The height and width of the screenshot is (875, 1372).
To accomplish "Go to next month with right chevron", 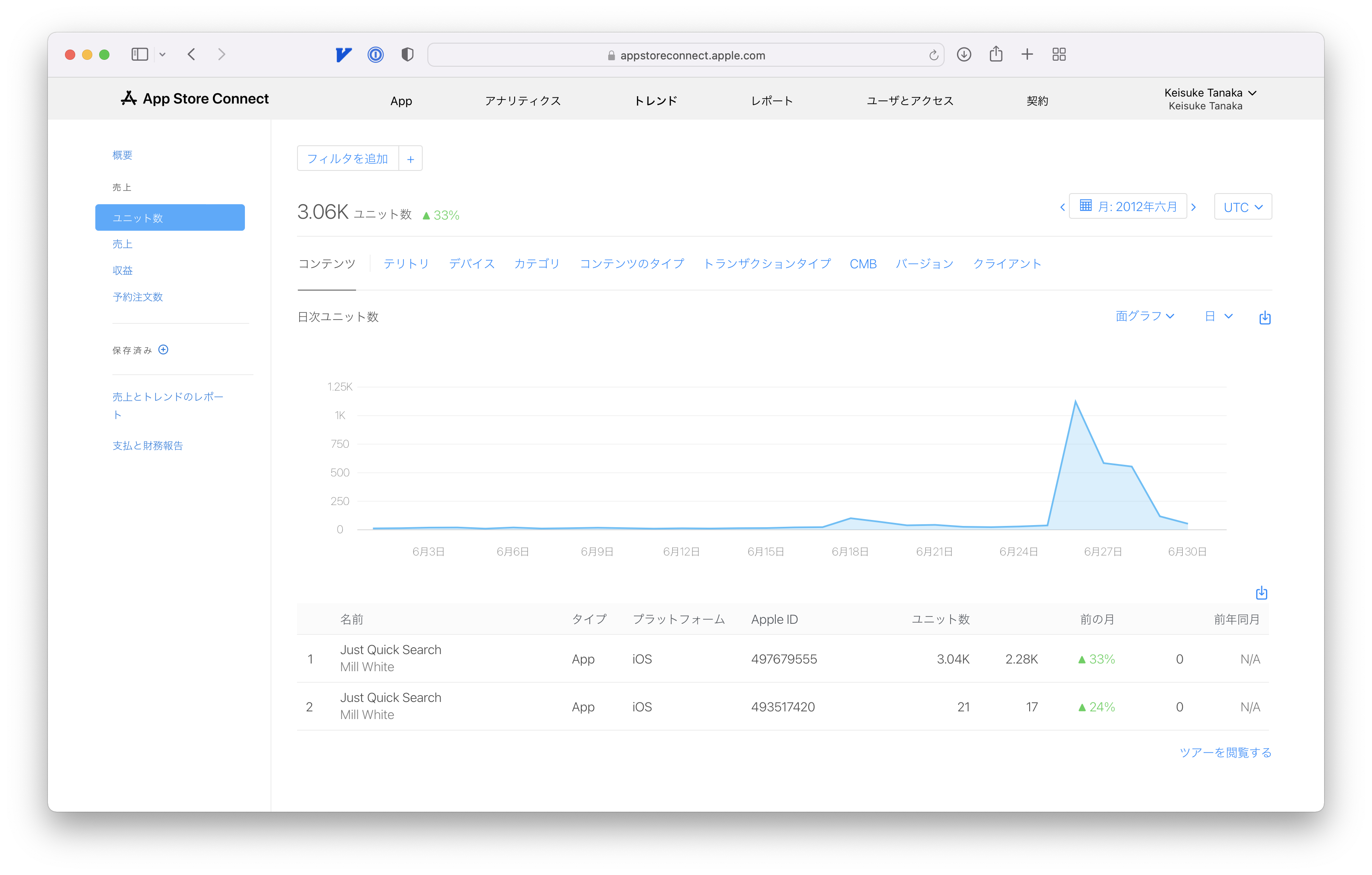I will (1194, 207).
